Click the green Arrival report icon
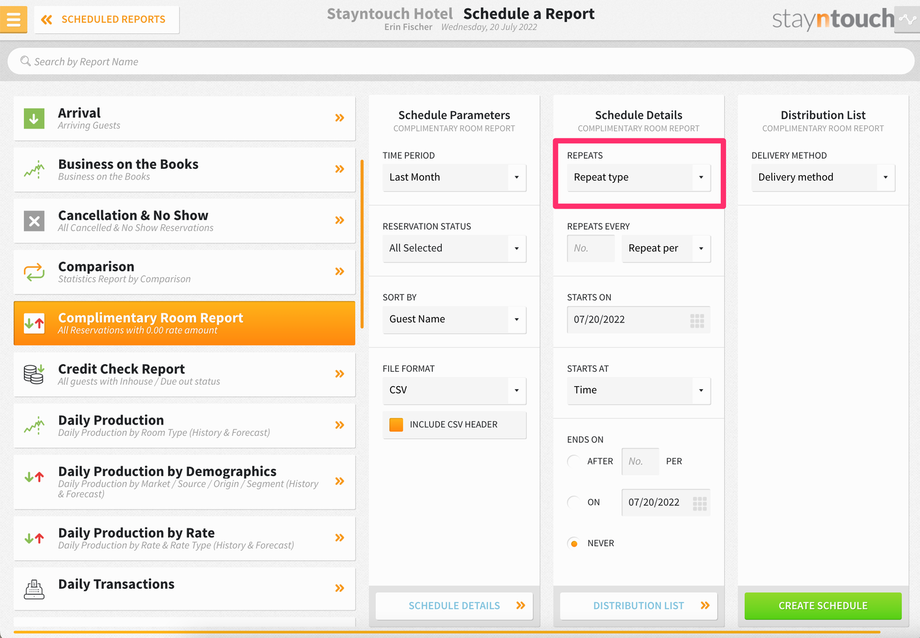920x638 pixels. [34, 119]
